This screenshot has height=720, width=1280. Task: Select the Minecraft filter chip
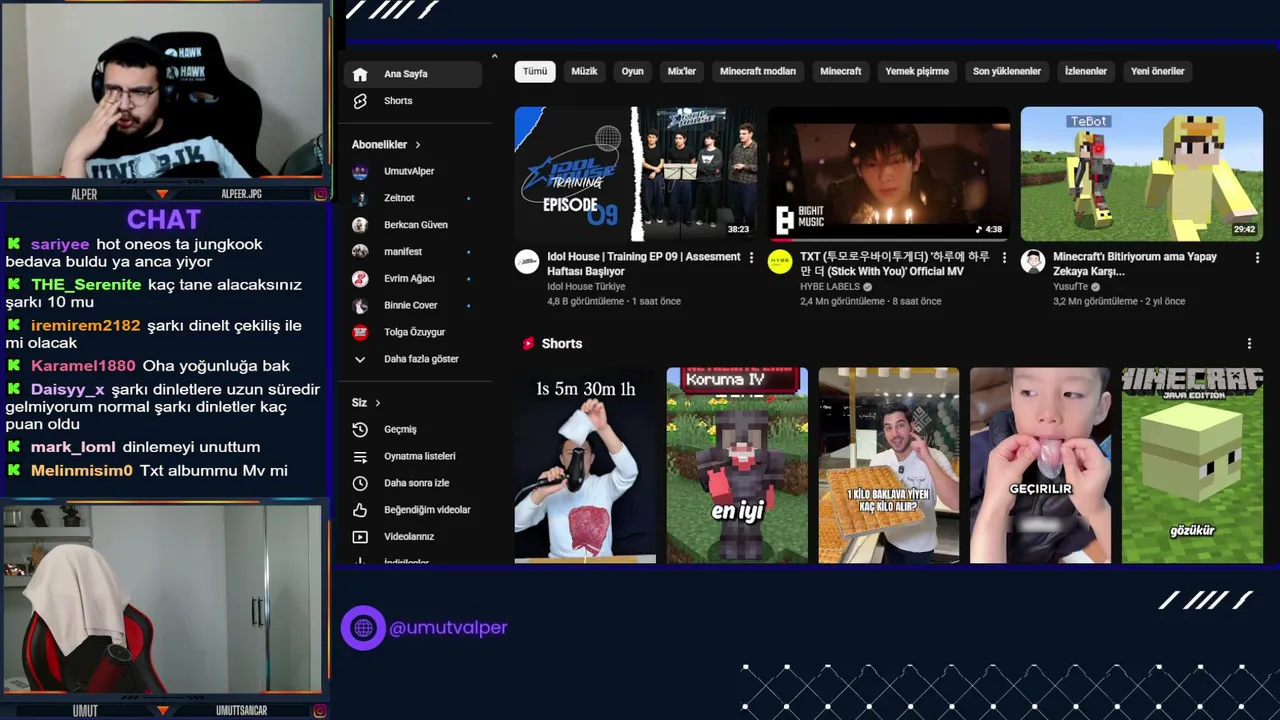(841, 72)
